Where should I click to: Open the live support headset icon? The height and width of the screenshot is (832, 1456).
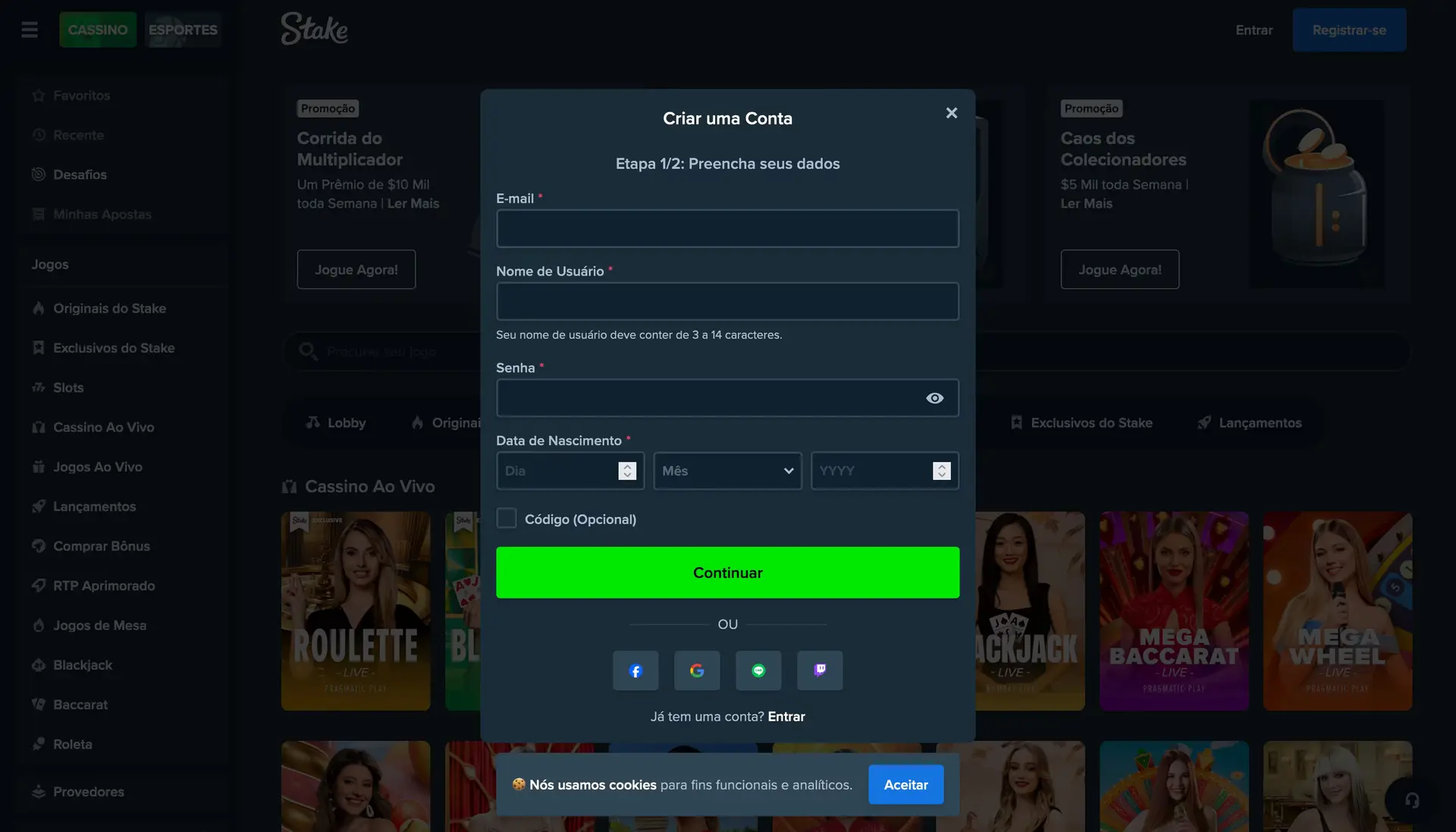[x=1411, y=800]
